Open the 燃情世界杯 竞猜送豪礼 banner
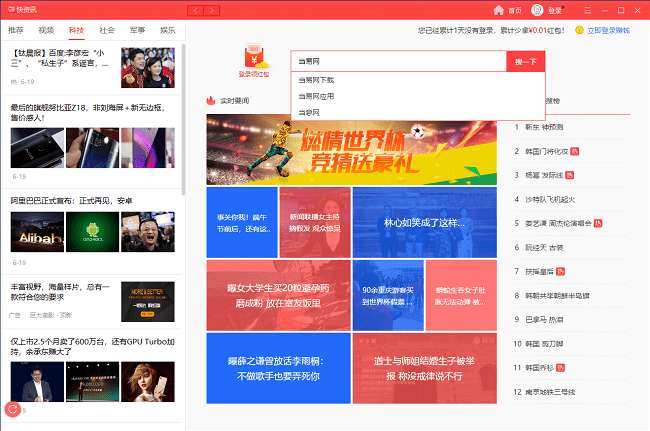The image size is (650, 431). coord(352,150)
